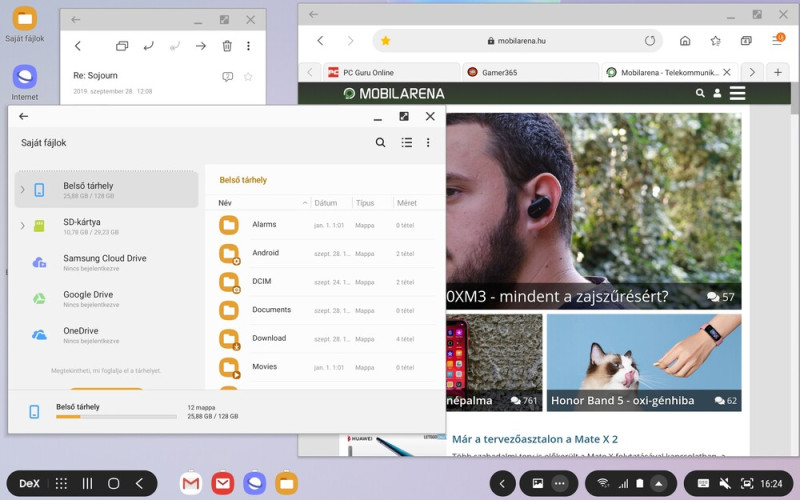The width and height of the screenshot is (800, 500).
Task: Open the Documents folder
Action: pyautogui.click(x=327, y=310)
